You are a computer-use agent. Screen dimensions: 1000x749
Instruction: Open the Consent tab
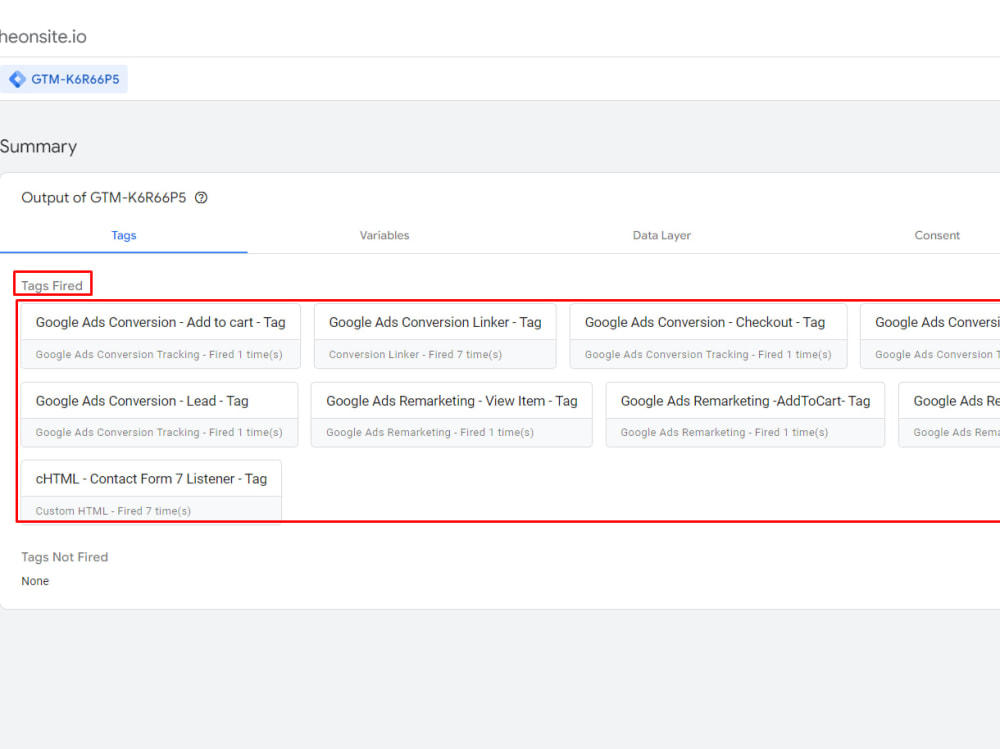[x=936, y=235]
